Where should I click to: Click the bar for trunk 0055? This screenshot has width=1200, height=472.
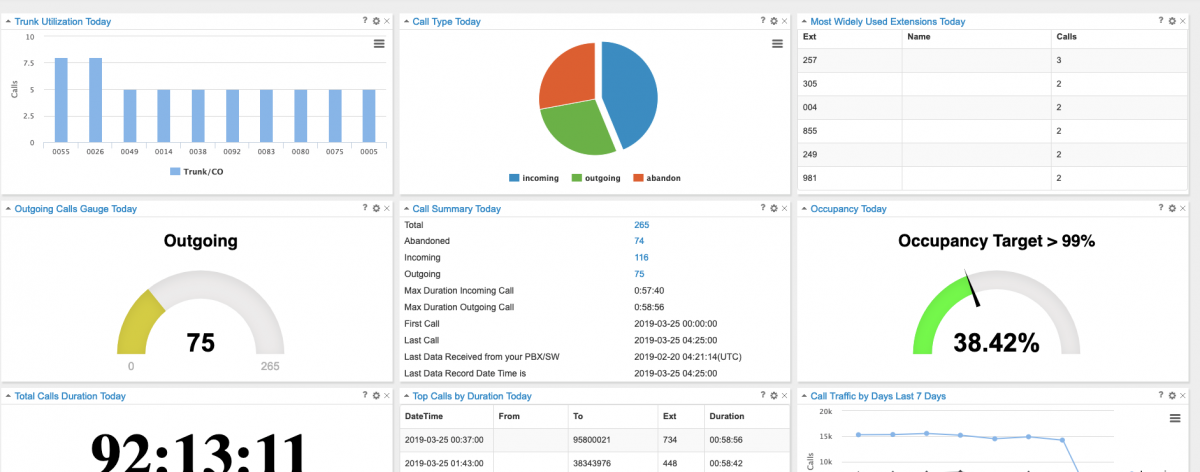click(x=61, y=100)
